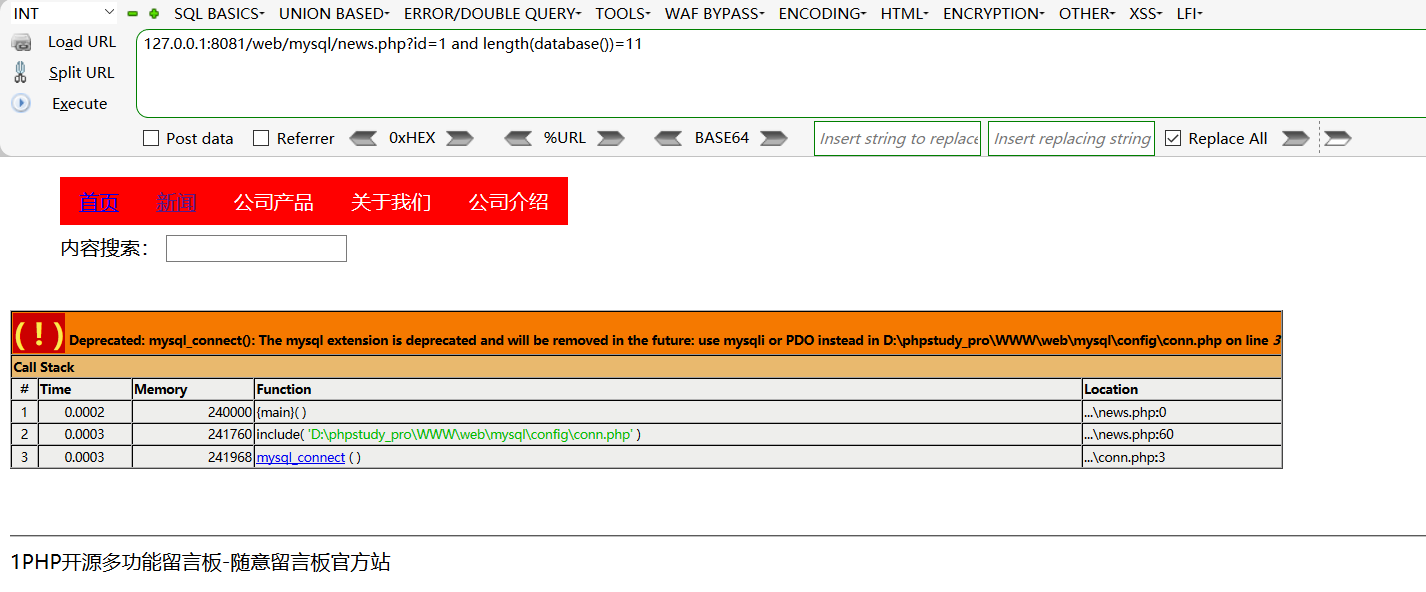
Task: Click right arrow after 0xHEX
Action: [x=460, y=139]
